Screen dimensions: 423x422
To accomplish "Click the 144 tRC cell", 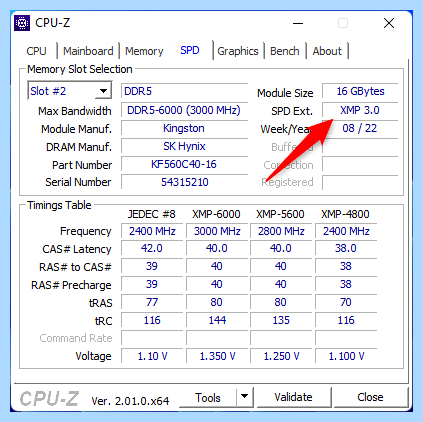I will (x=217, y=320).
